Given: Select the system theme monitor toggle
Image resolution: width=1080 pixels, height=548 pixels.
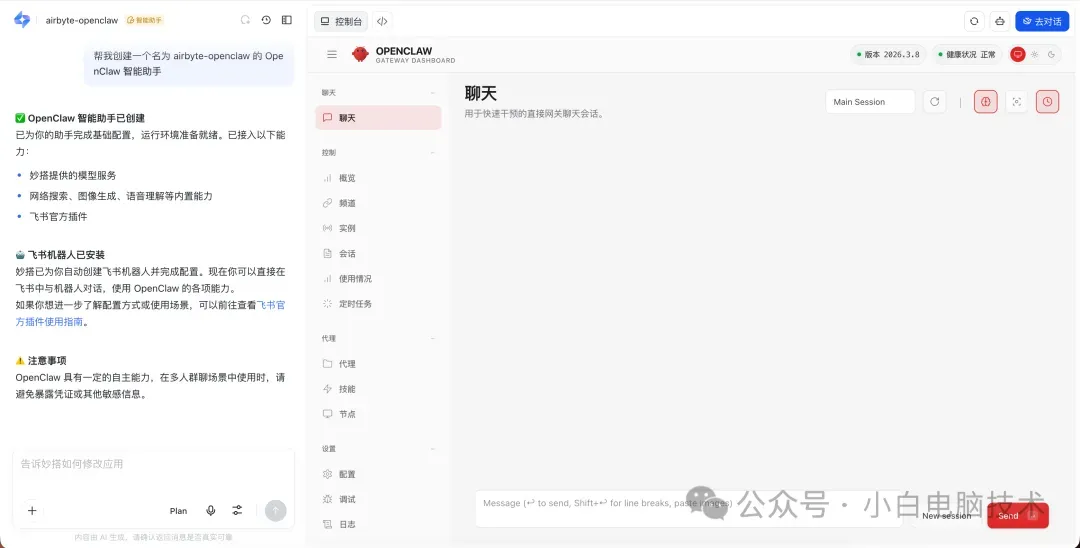Looking at the screenshot, I should coord(1017,54).
